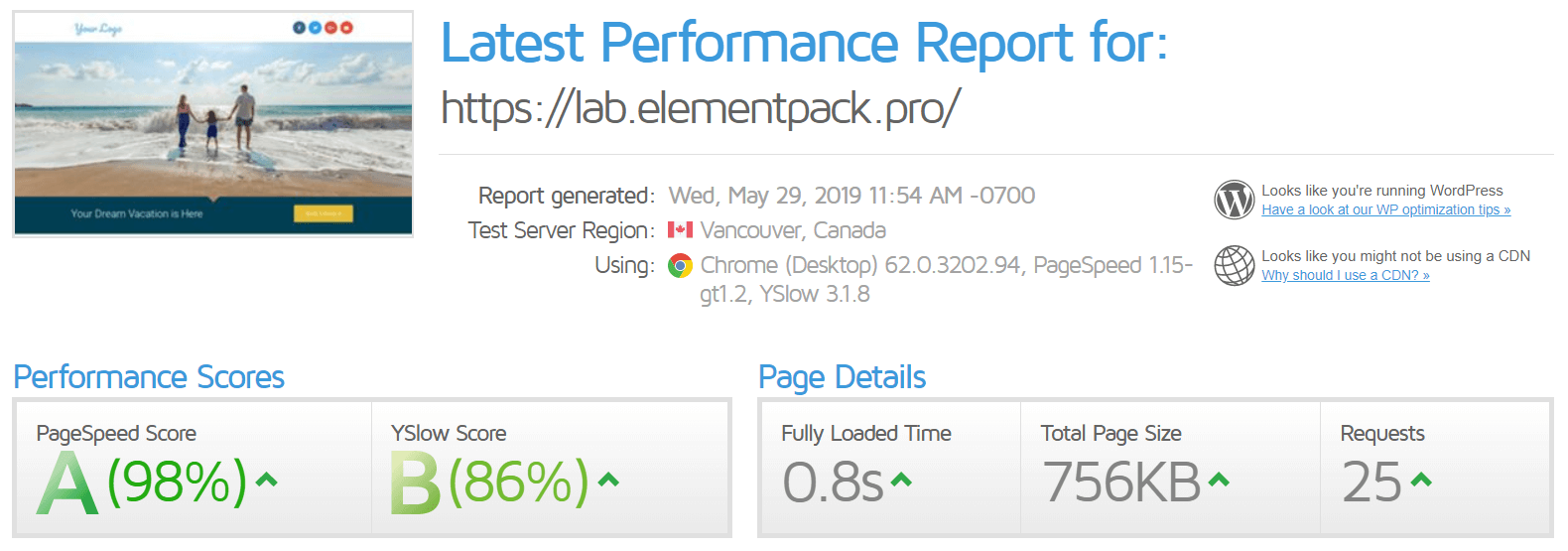The width and height of the screenshot is (1568, 551).
Task: Click the Requests count 25
Action: click(x=1372, y=482)
